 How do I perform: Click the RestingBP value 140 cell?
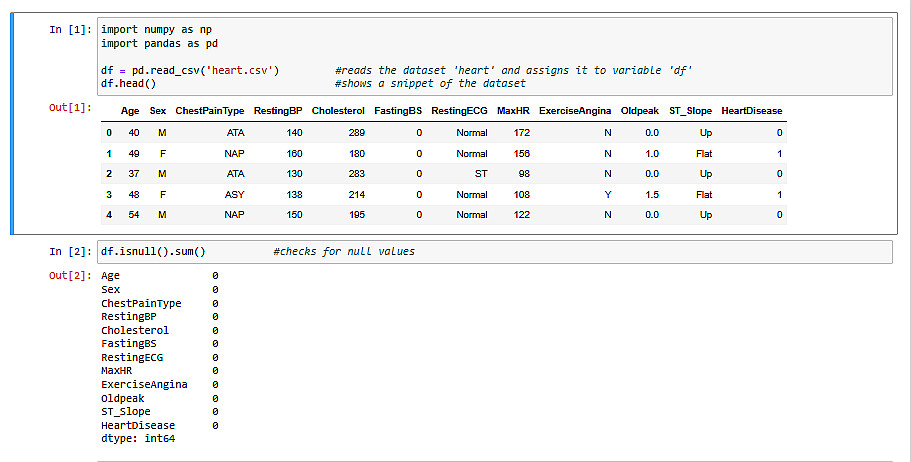coord(295,133)
